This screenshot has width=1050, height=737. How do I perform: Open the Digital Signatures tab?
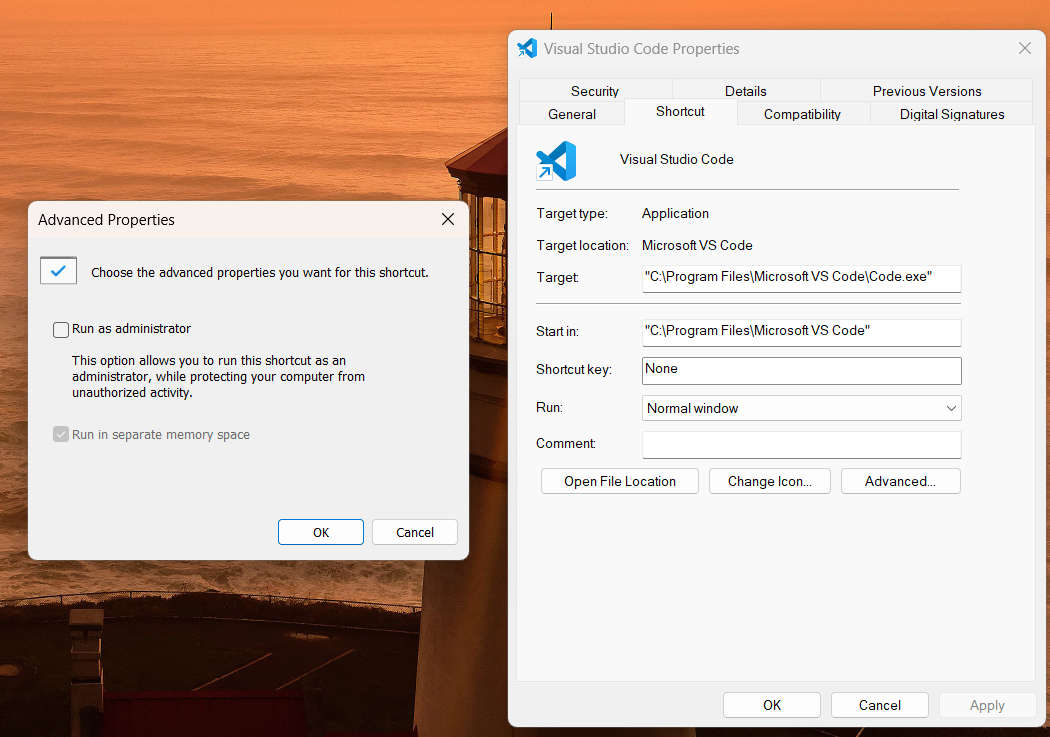tap(952, 114)
